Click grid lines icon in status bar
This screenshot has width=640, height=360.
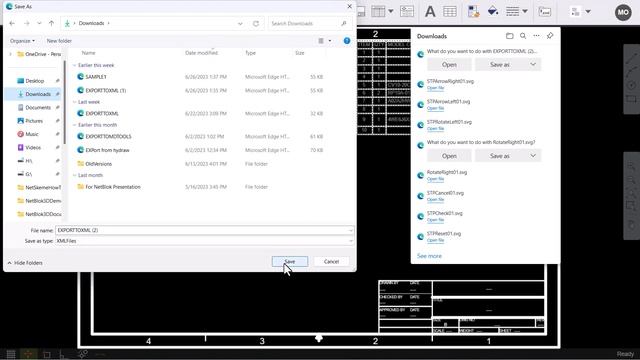click(x=11, y=354)
